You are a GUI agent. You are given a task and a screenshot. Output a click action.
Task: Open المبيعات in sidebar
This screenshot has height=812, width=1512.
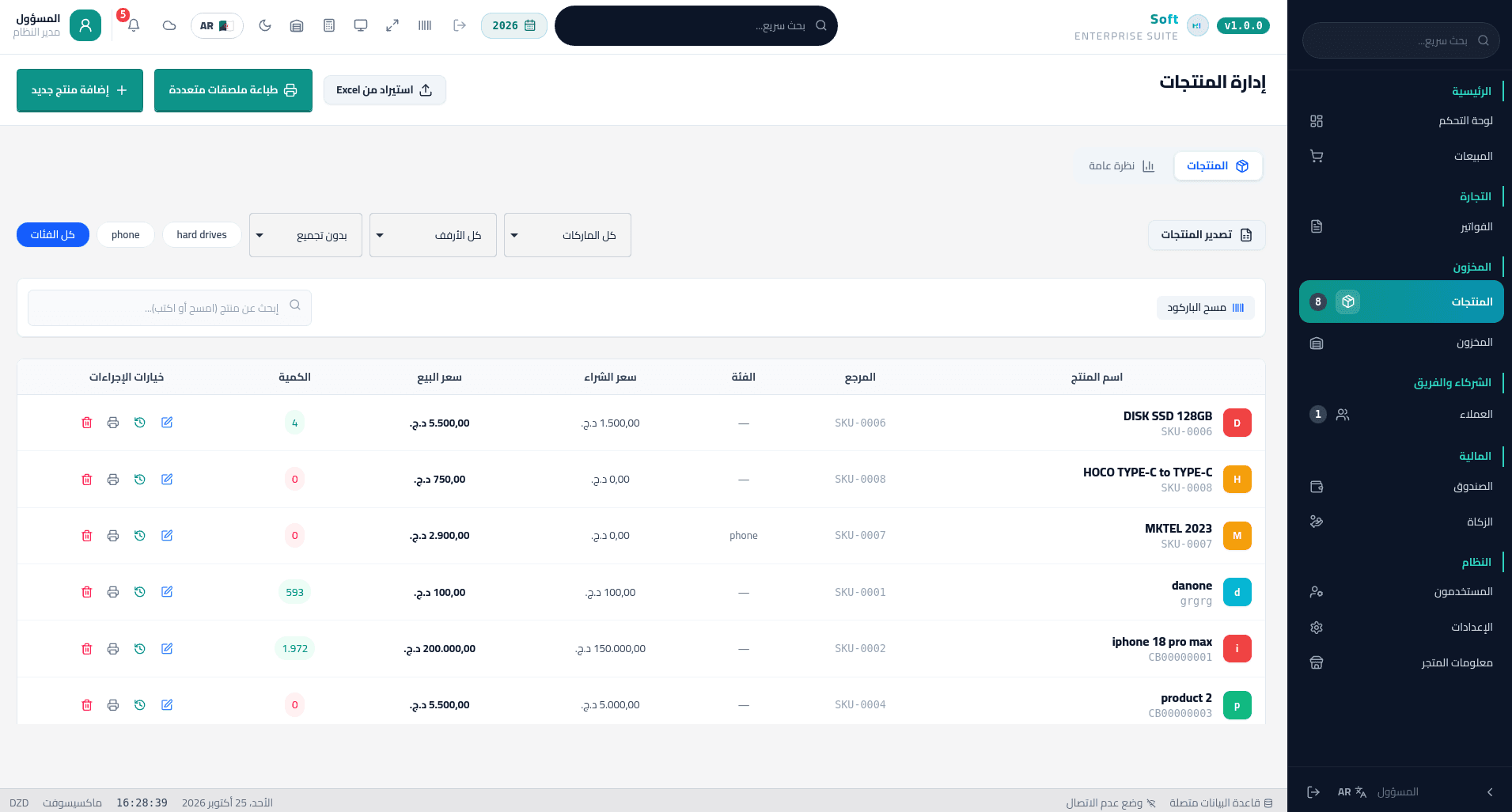tap(1401, 157)
